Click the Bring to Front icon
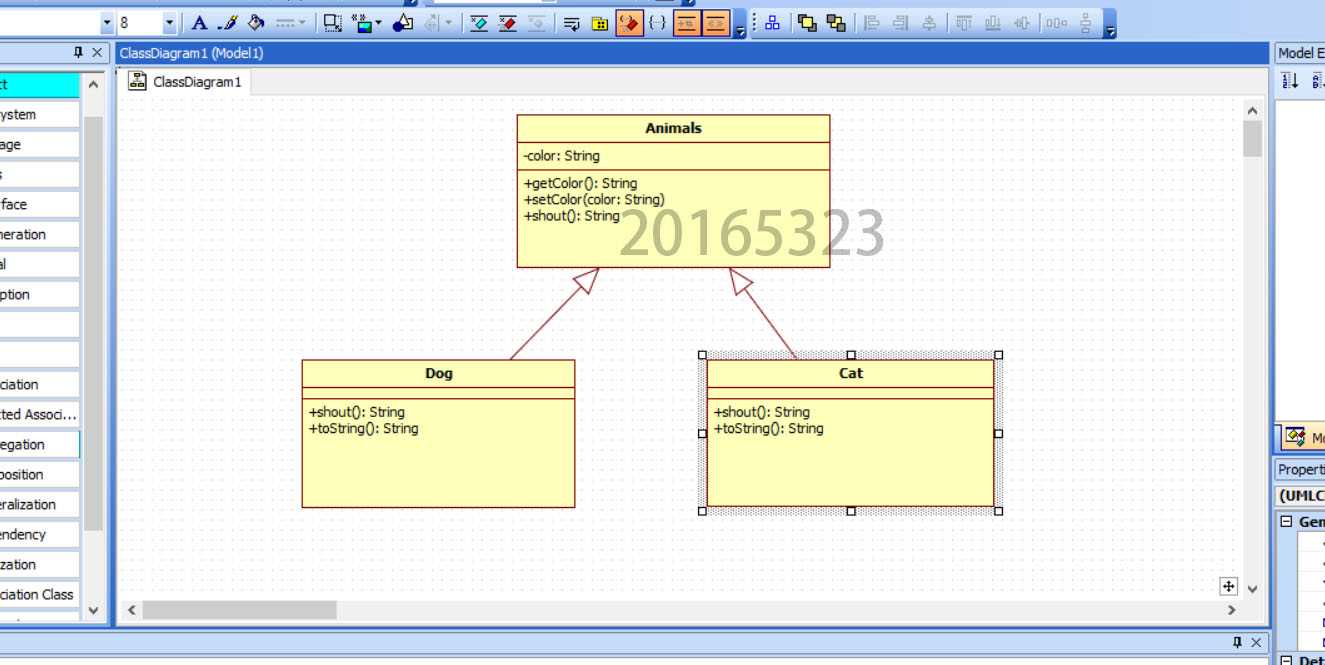 coord(807,23)
